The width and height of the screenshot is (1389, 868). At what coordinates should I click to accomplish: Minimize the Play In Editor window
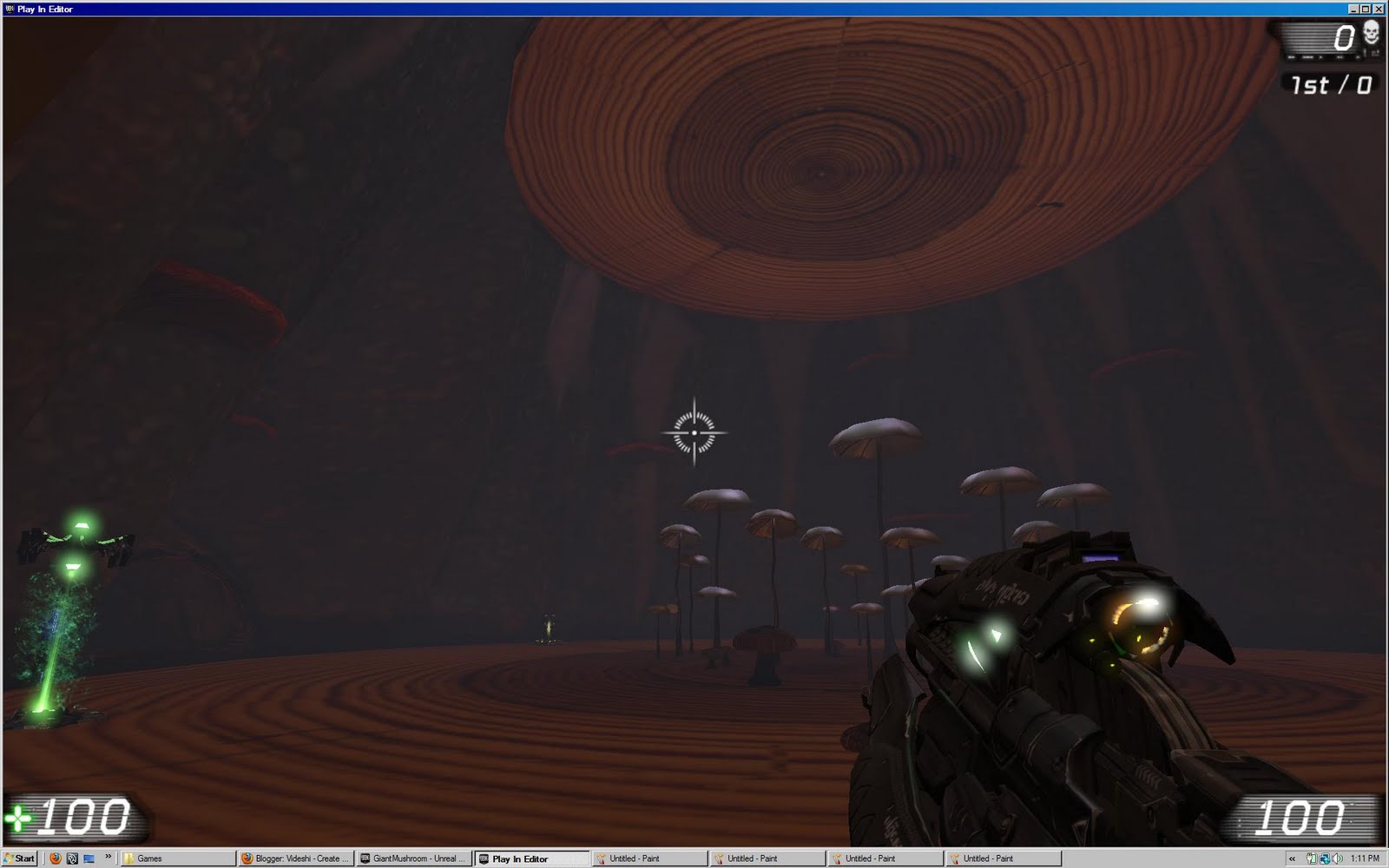(x=1353, y=9)
